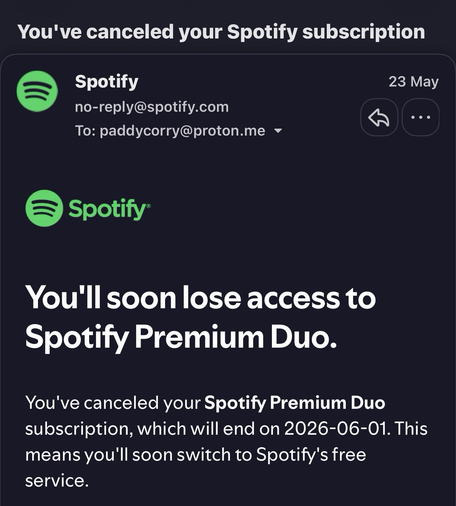Click the 2026-06-01 end date text

tap(336, 429)
